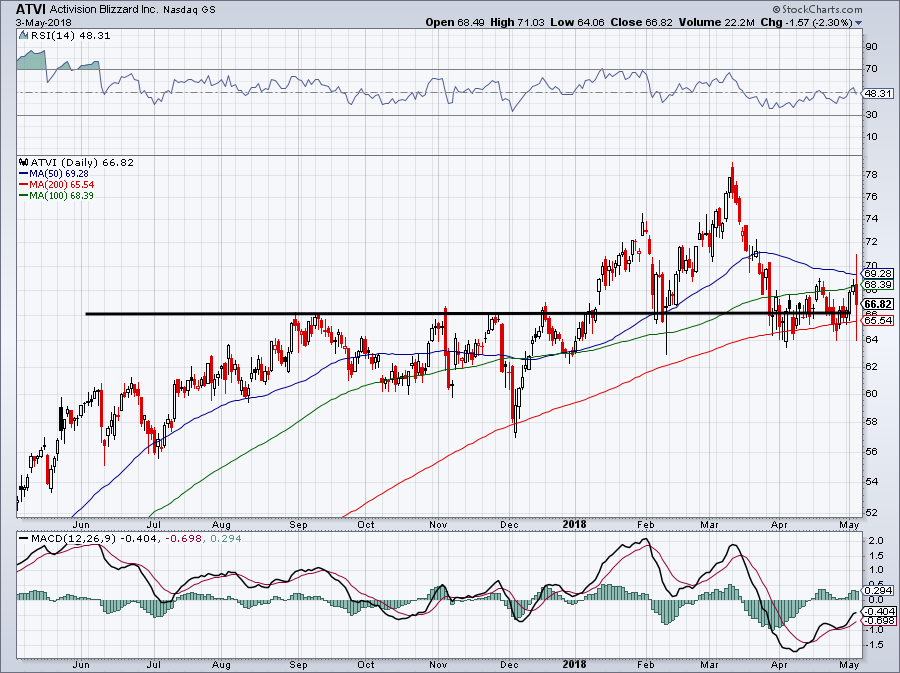The height and width of the screenshot is (673, 900).
Task: Click the -0.698 value in MACD legend
Action: (x=185, y=538)
